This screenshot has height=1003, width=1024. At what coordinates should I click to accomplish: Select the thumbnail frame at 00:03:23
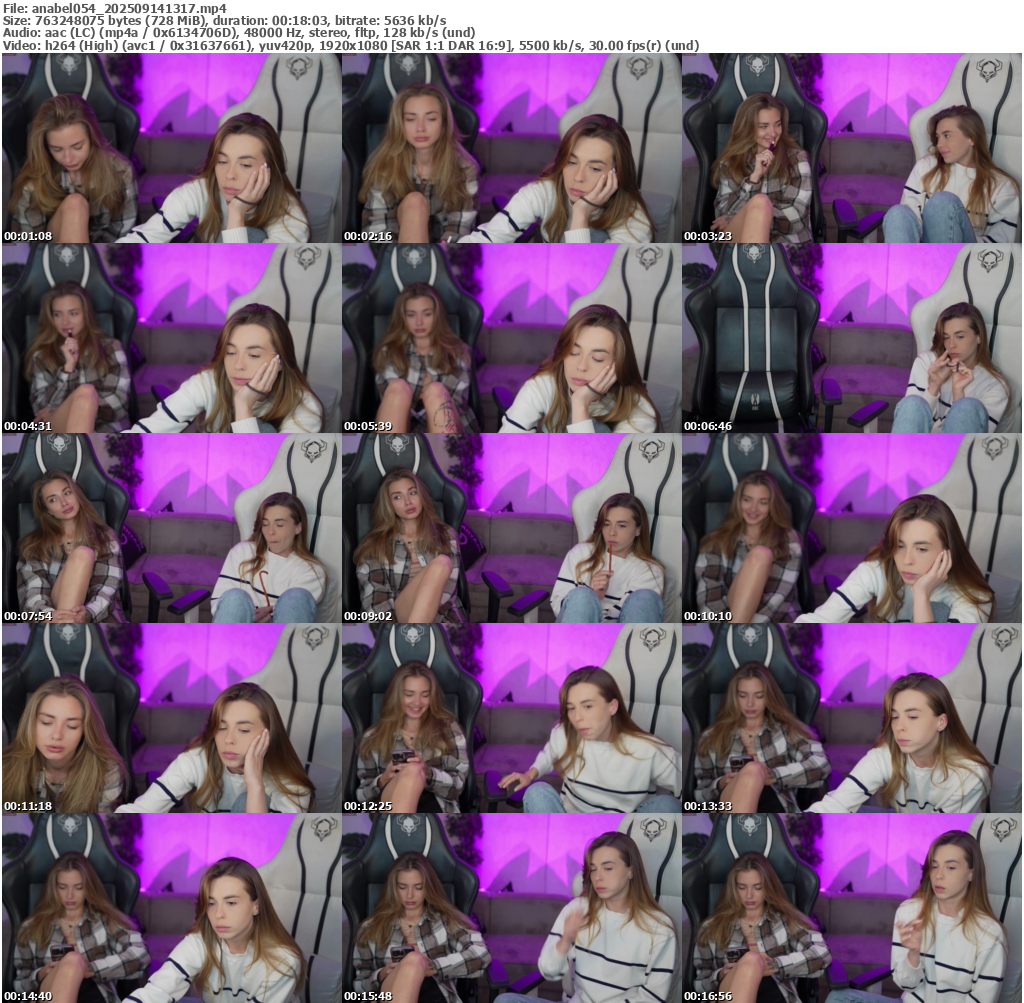tap(852, 148)
